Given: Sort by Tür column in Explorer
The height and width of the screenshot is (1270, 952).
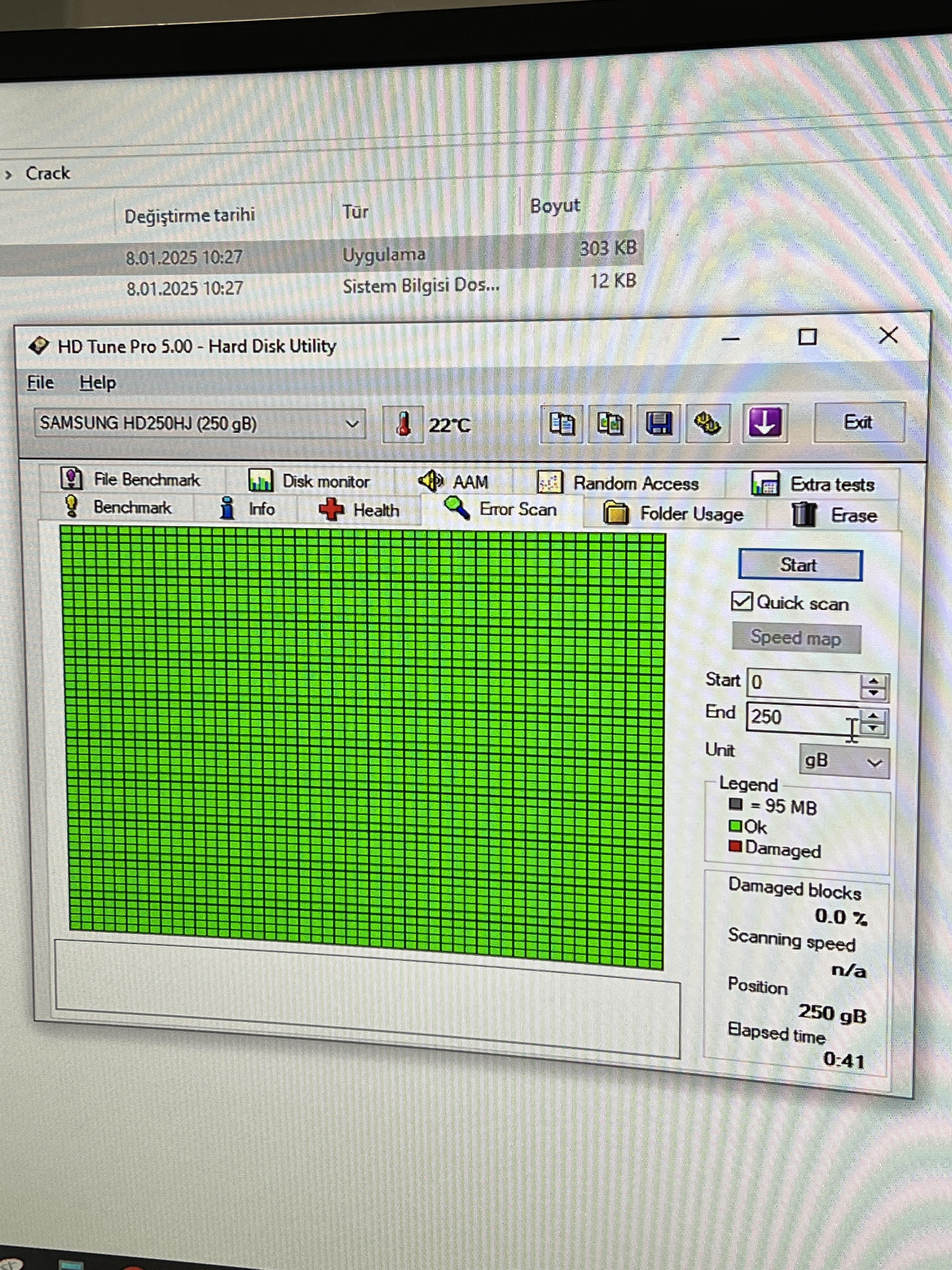Looking at the screenshot, I should point(355,211).
